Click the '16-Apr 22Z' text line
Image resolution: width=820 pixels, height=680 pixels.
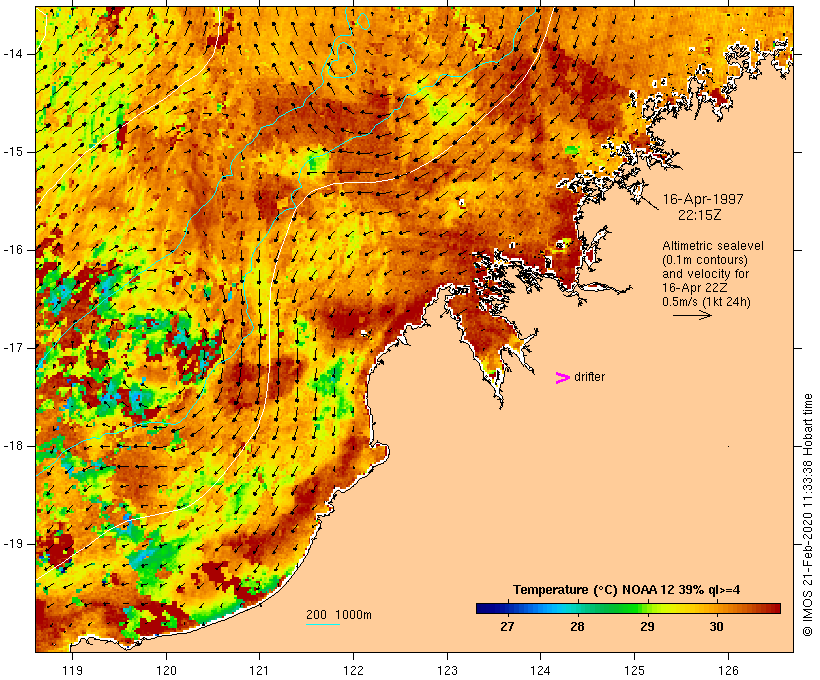[x=695, y=288]
